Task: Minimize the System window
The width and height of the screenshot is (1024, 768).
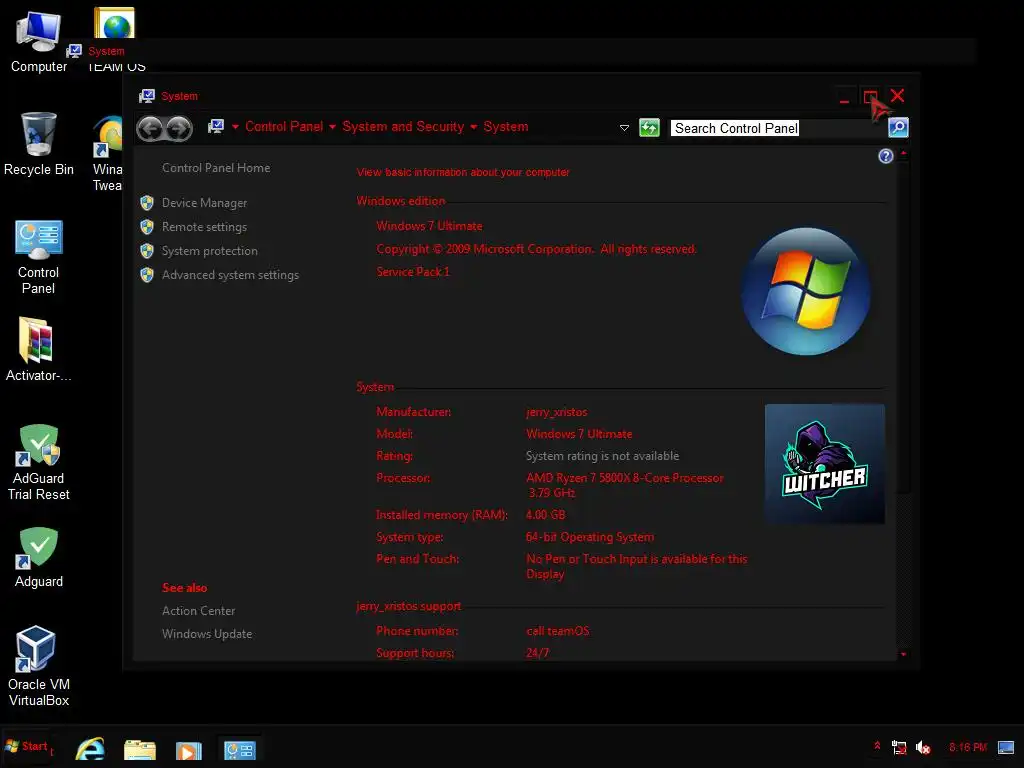Action: (844, 98)
